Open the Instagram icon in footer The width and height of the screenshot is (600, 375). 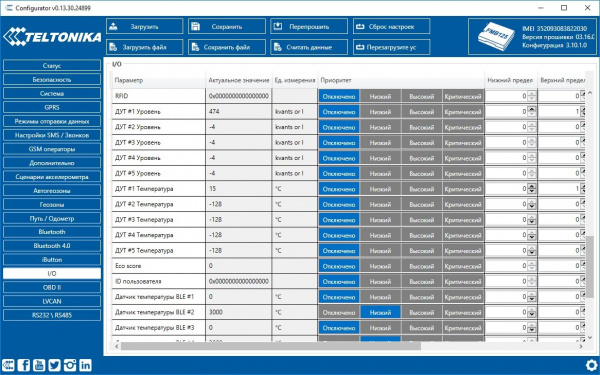[70, 365]
